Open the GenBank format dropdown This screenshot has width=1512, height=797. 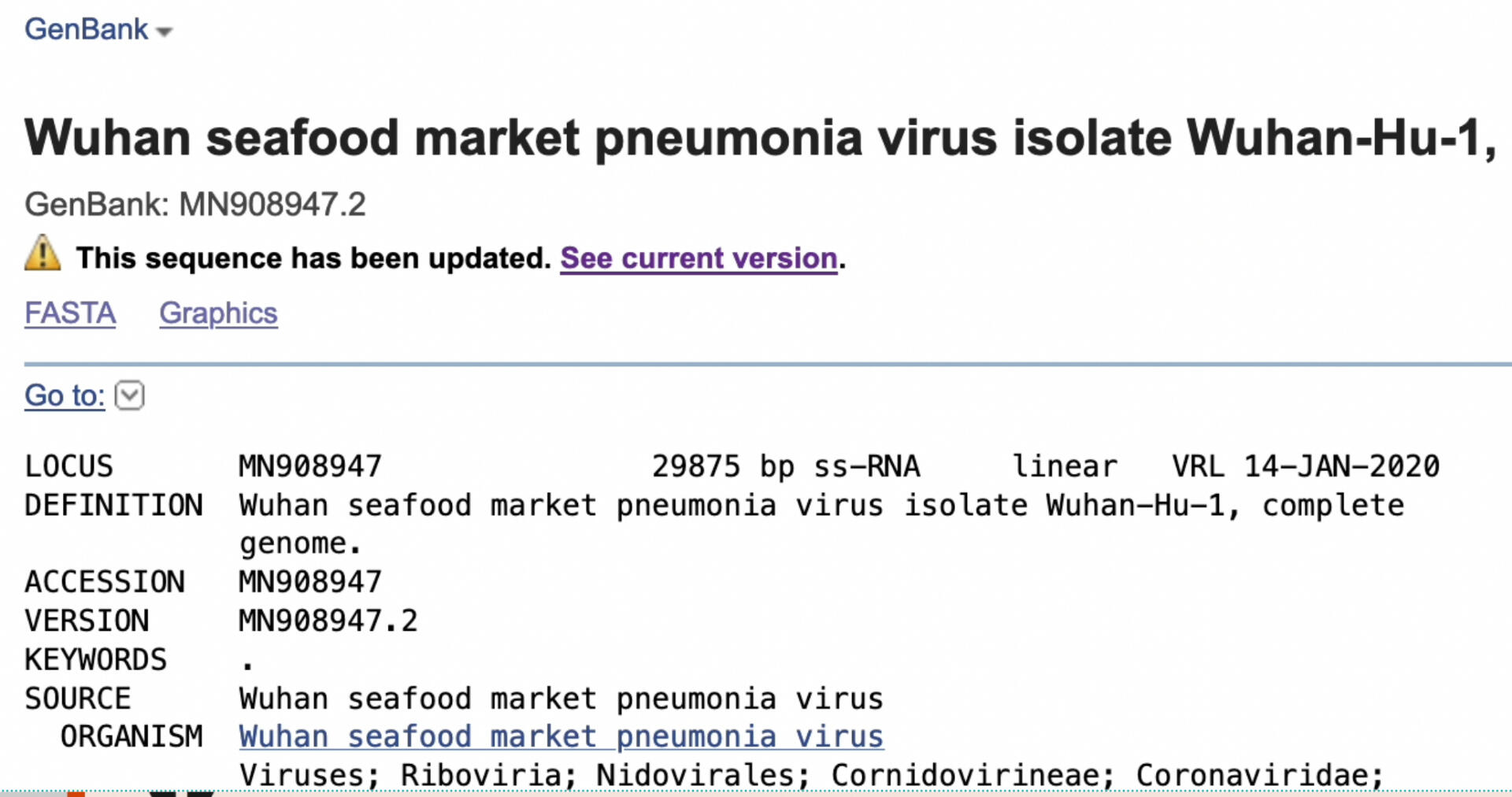pyautogui.click(x=98, y=30)
